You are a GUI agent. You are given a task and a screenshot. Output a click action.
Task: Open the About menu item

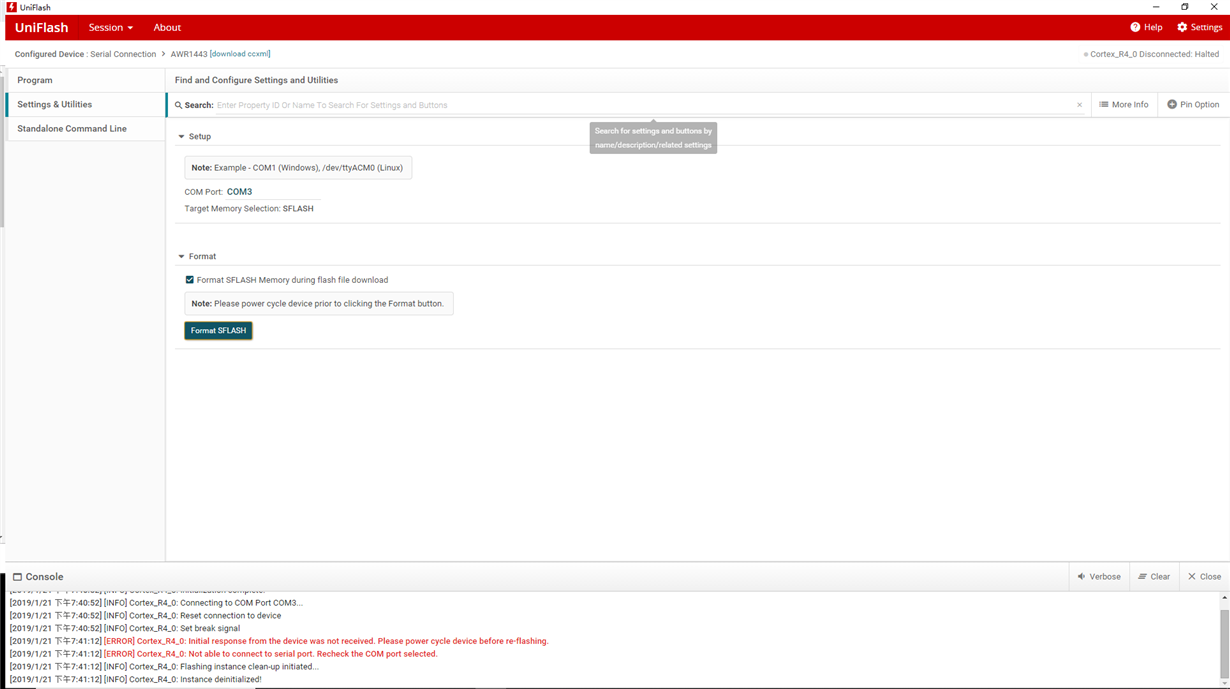point(167,27)
